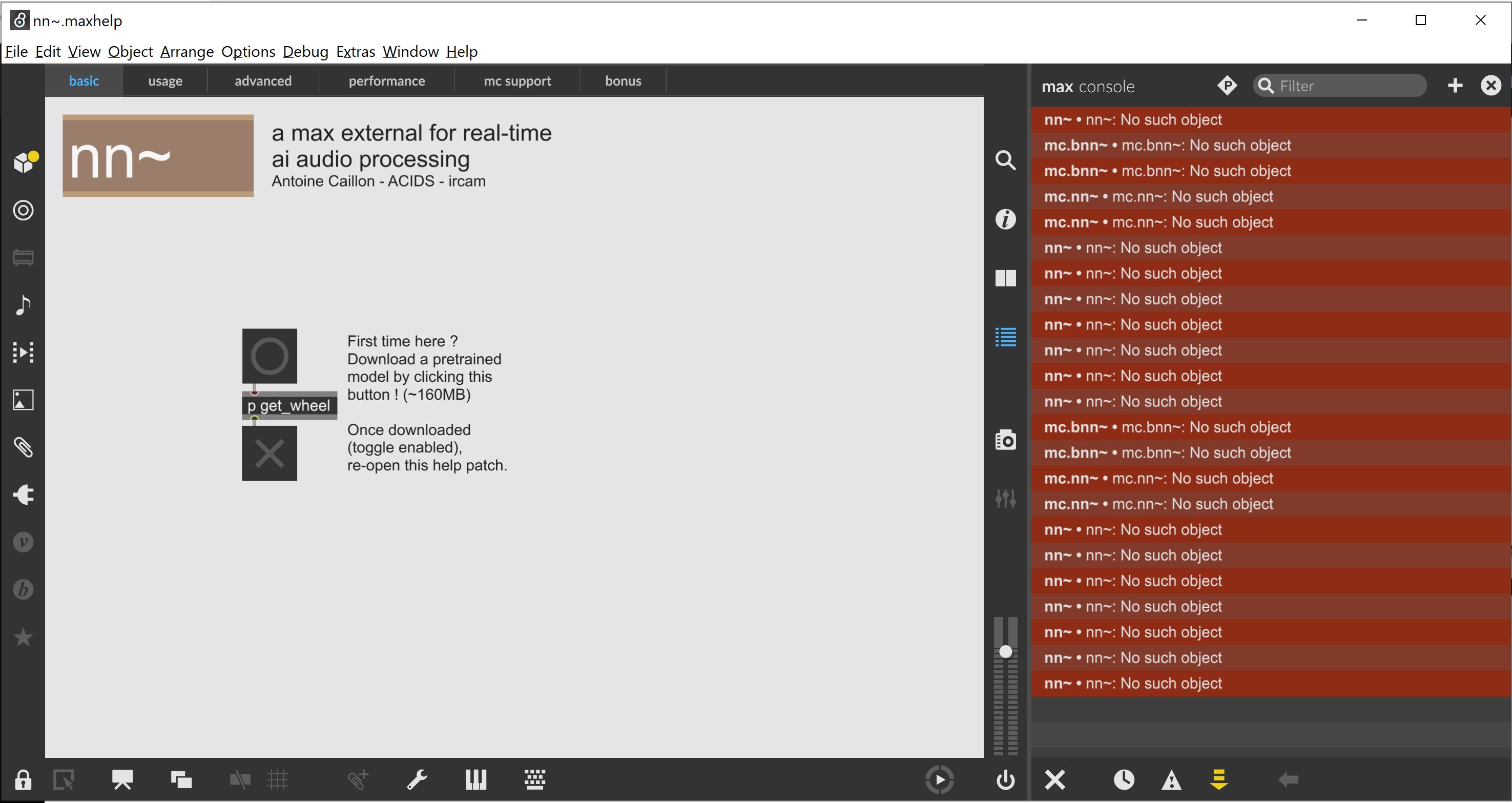Open the Options menu
Viewport: 1512px width, 803px height.
(x=248, y=52)
